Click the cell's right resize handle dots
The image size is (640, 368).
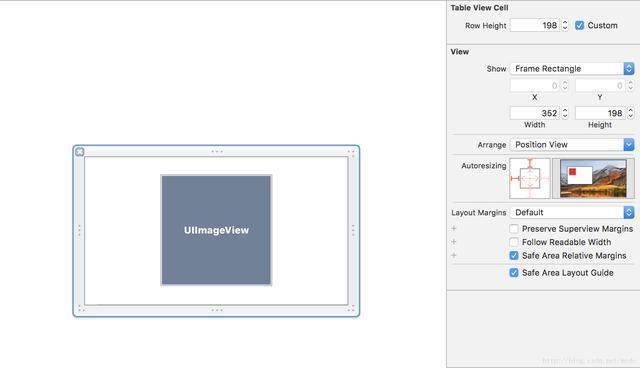pos(353,230)
